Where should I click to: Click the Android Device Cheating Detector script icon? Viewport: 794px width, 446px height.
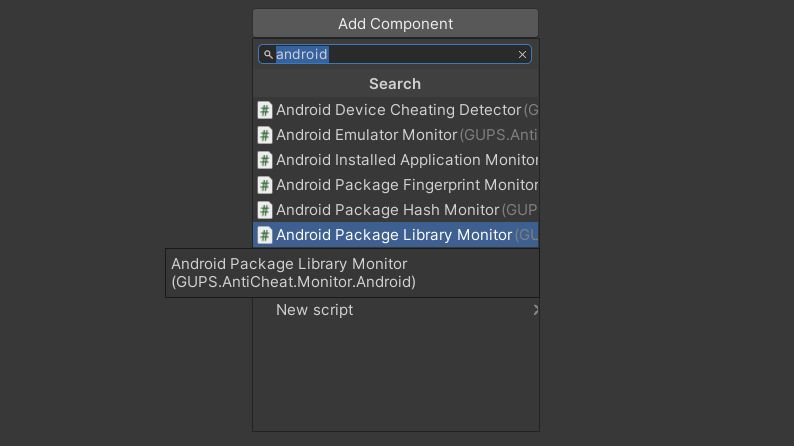click(265, 110)
